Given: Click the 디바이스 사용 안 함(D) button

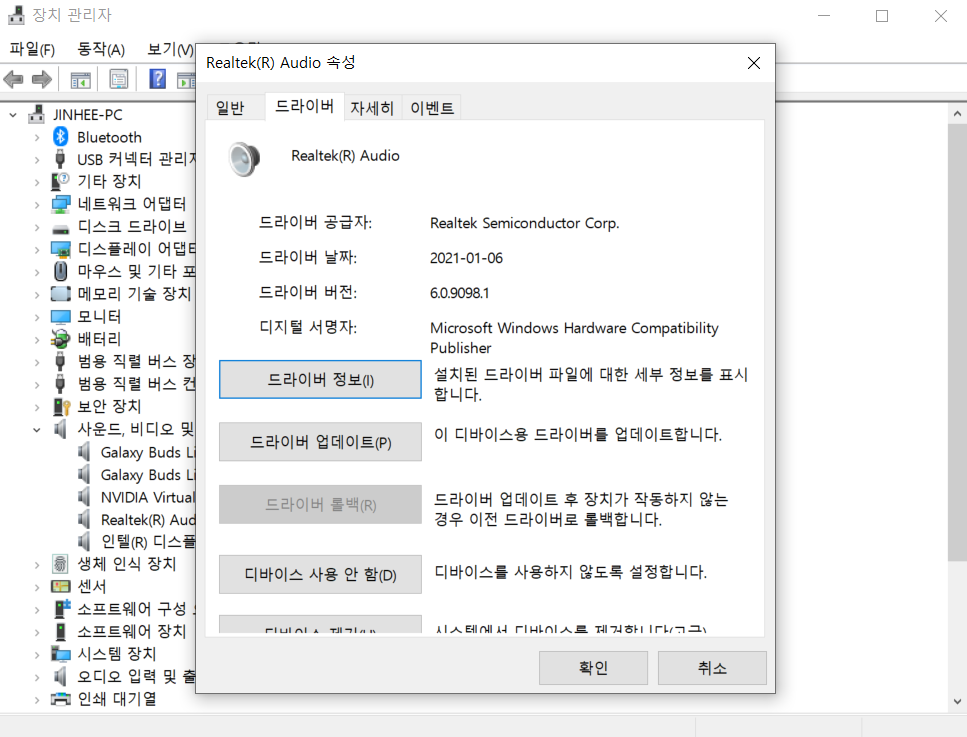Looking at the screenshot, I should [320, 574].
